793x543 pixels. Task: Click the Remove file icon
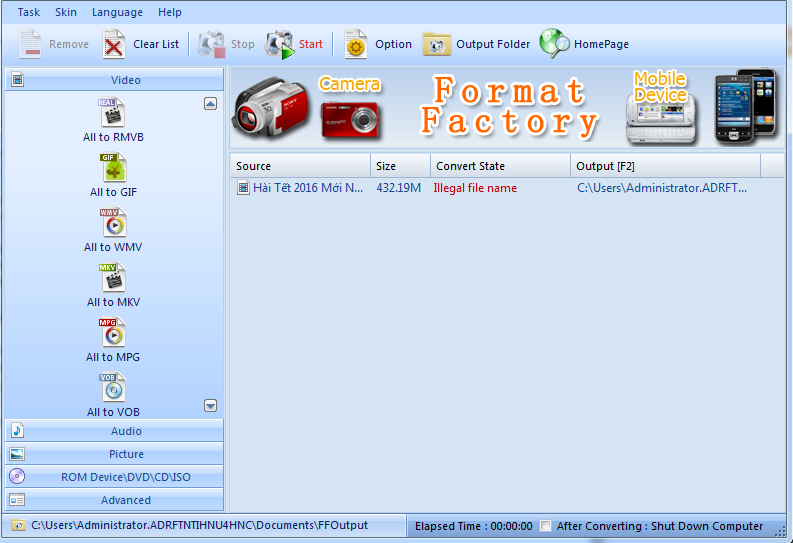(x=30, y=44)
